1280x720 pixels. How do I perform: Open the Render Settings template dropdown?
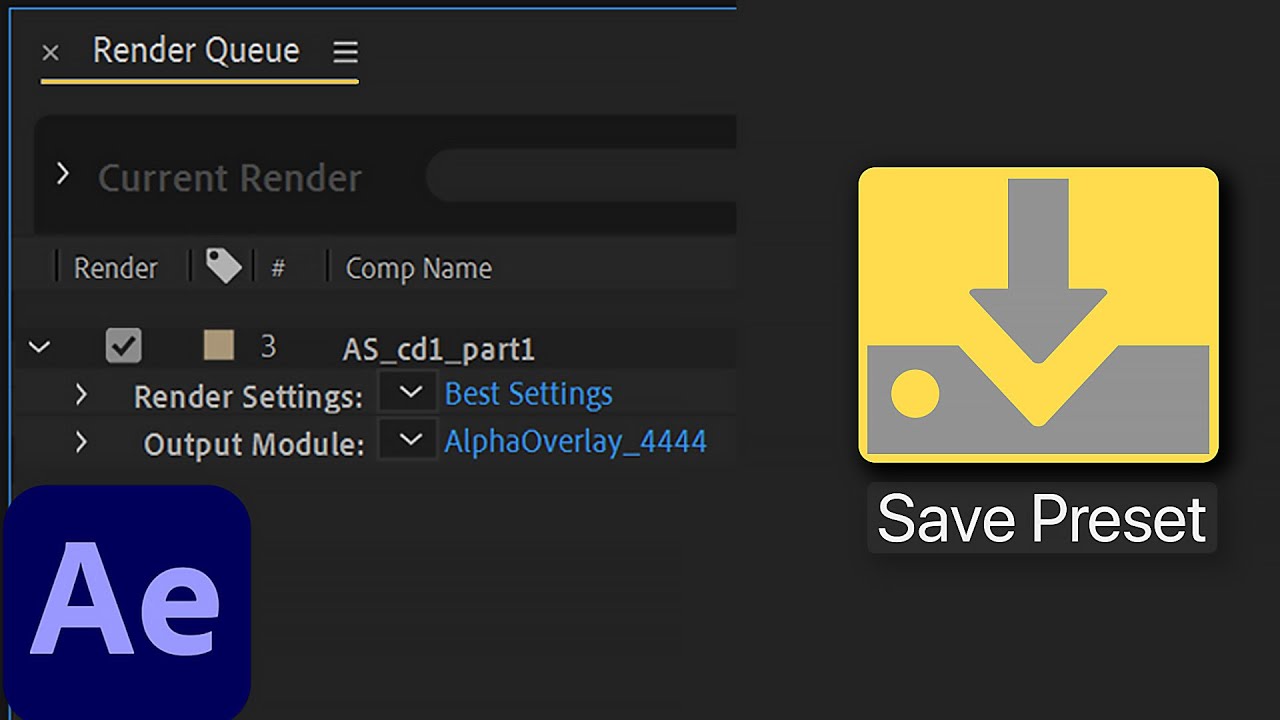(x=410, y=393)
